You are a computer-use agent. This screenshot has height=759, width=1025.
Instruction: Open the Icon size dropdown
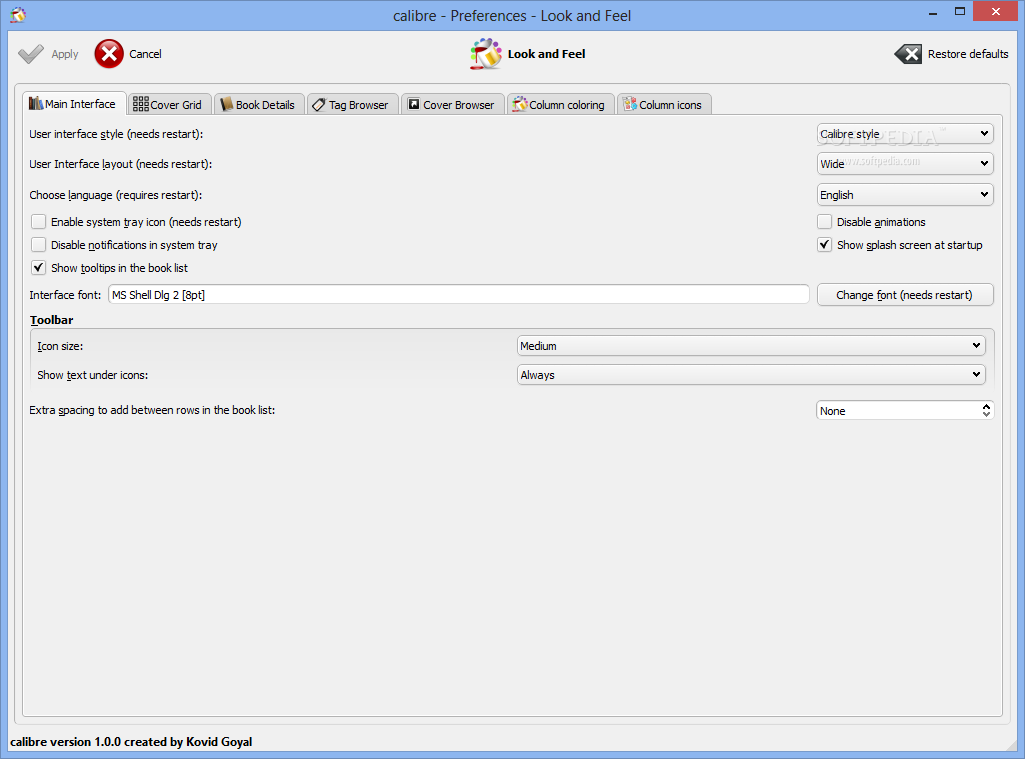[x=750, y=346]
